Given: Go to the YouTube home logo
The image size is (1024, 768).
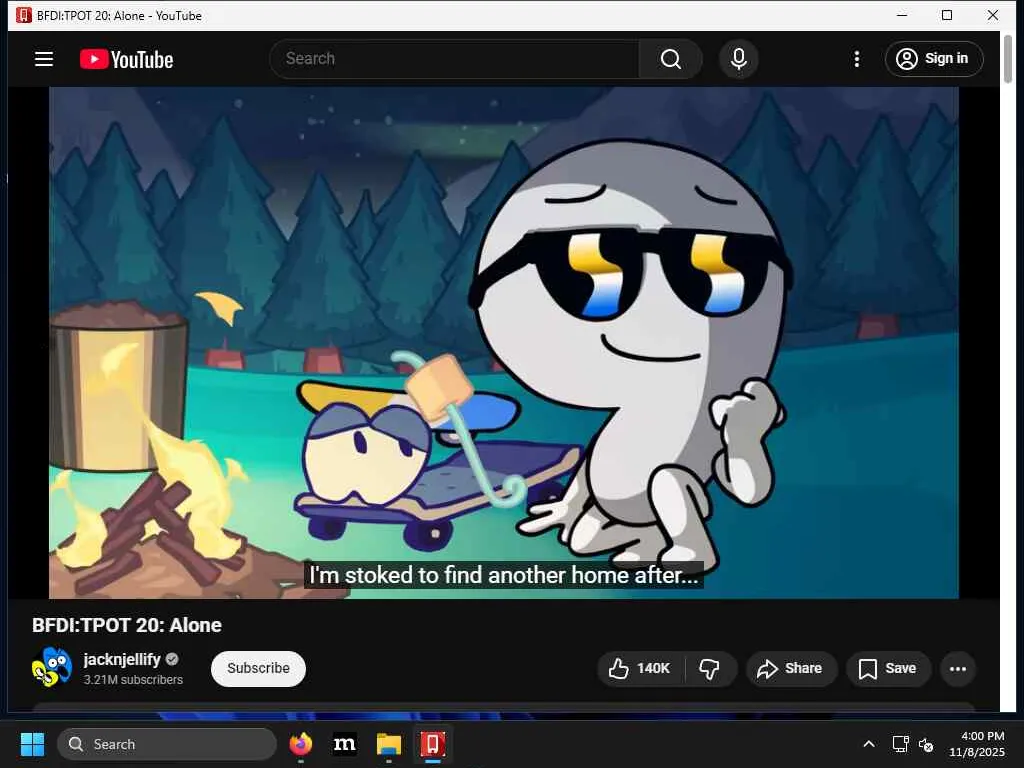Looking at the screenshot, I should (127, 59).
